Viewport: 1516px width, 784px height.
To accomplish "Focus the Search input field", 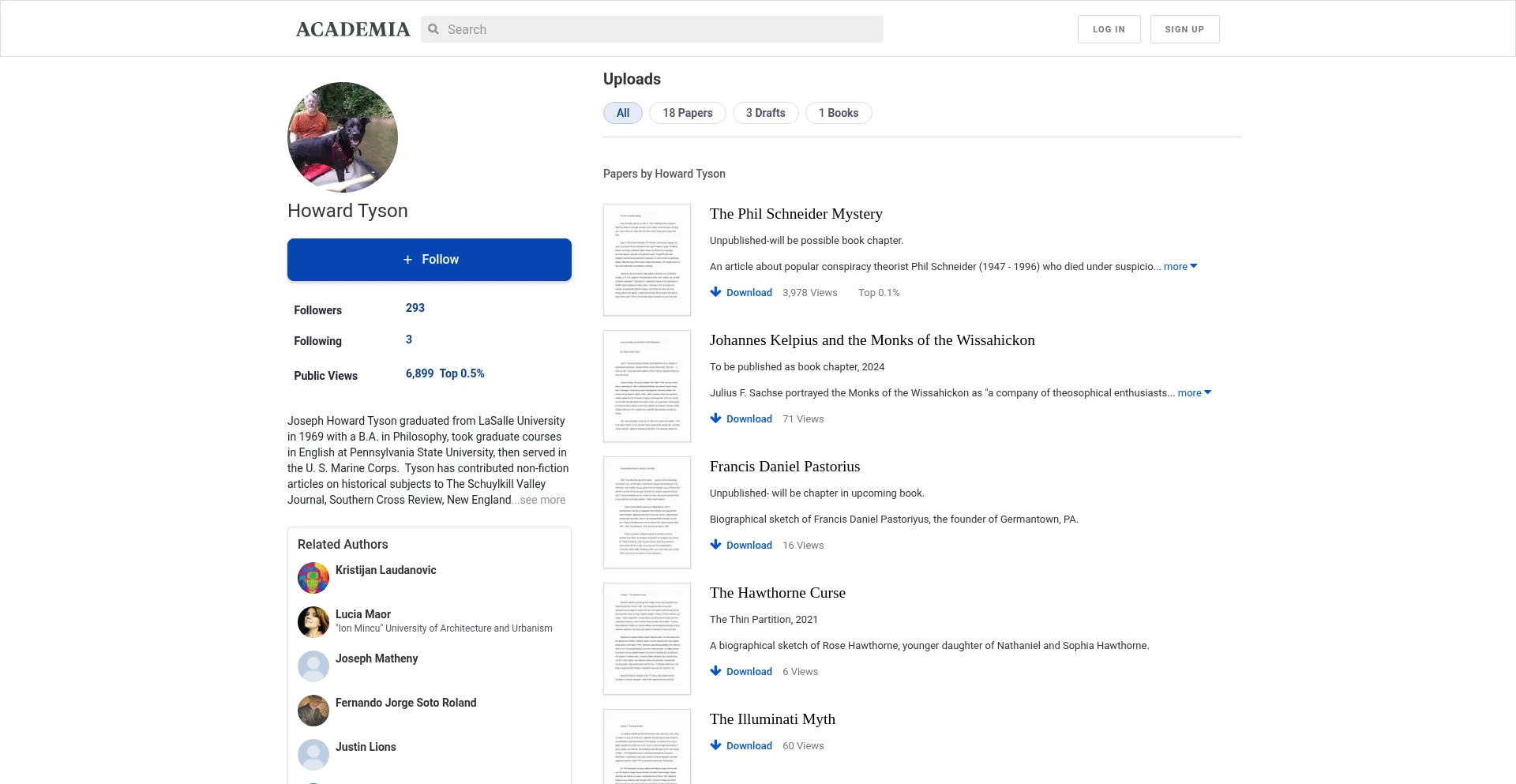I will 652,29.
